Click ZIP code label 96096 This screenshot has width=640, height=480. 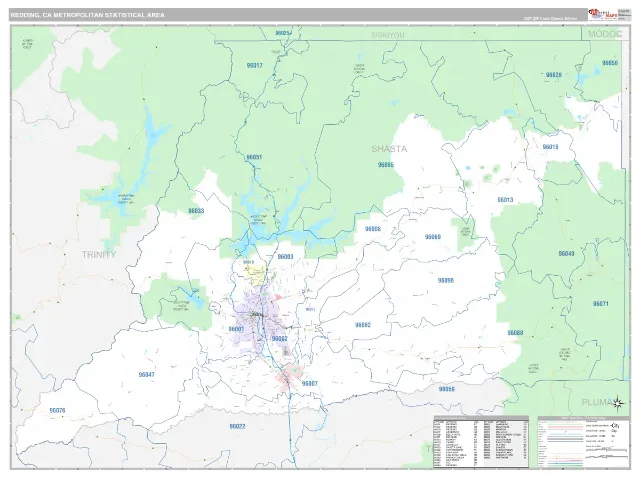point(446,280)
